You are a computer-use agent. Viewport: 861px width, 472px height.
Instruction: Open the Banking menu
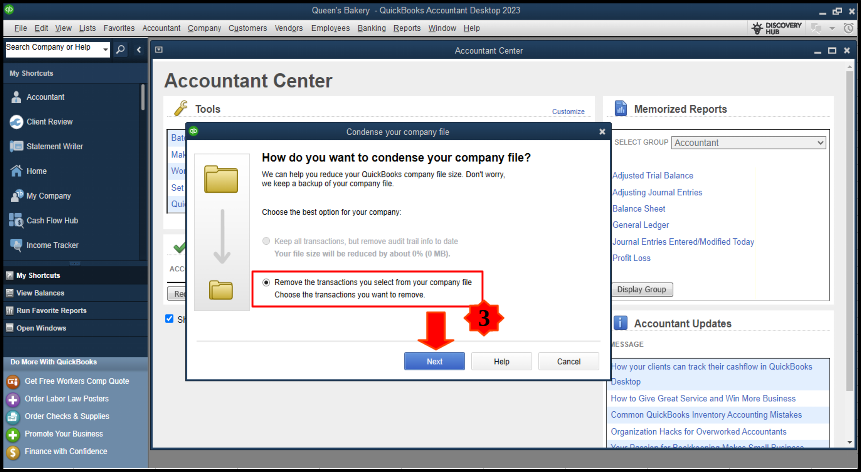tap(372, 28)
